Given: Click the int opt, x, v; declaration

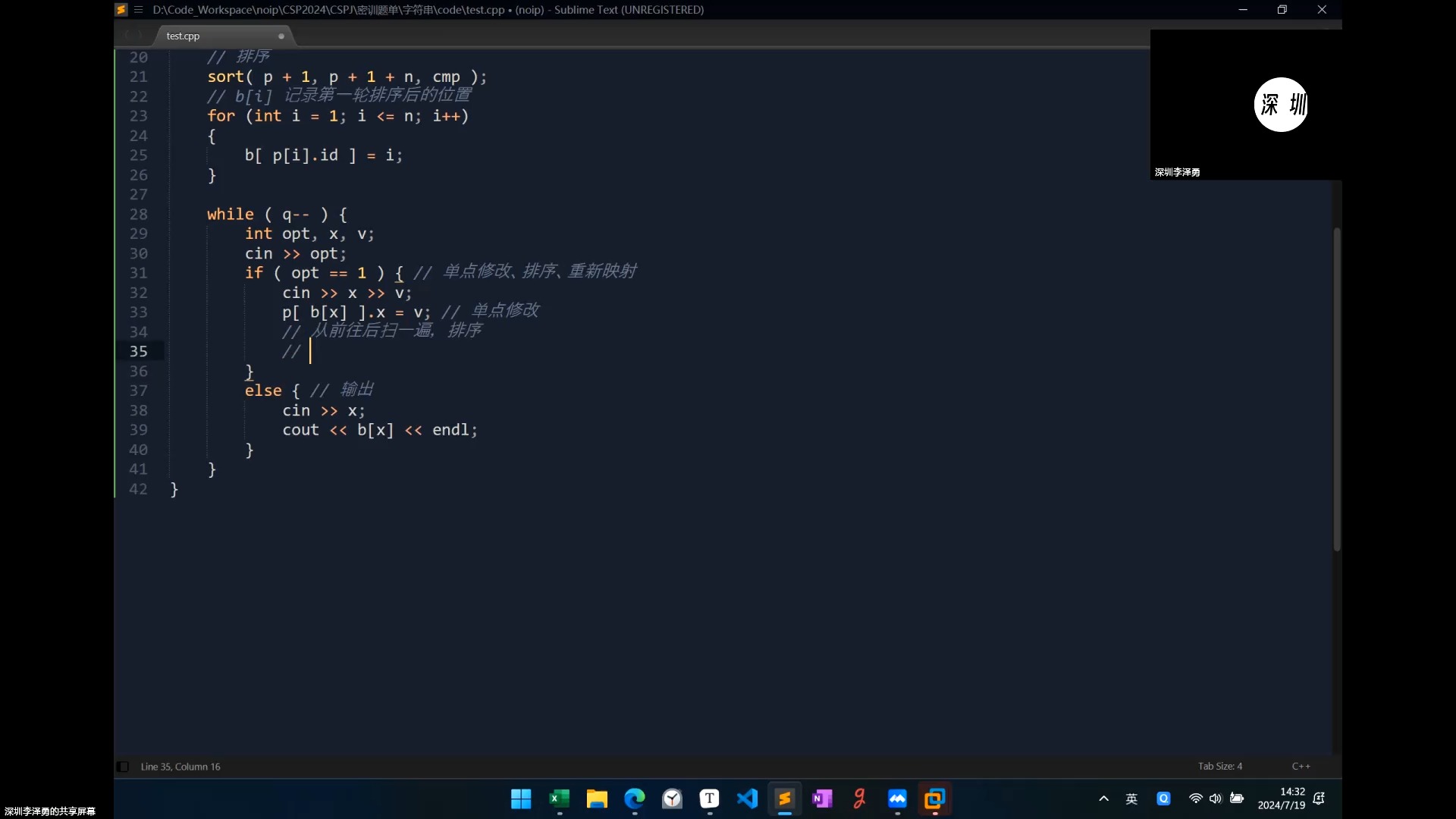Looking at the screenshot, I should click(x=309, y=234).
